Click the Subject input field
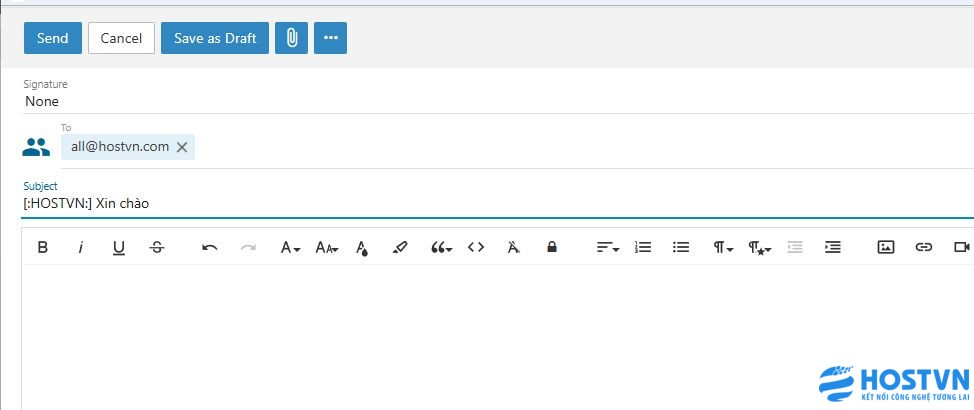974x410 pixels. pos(400,203)
